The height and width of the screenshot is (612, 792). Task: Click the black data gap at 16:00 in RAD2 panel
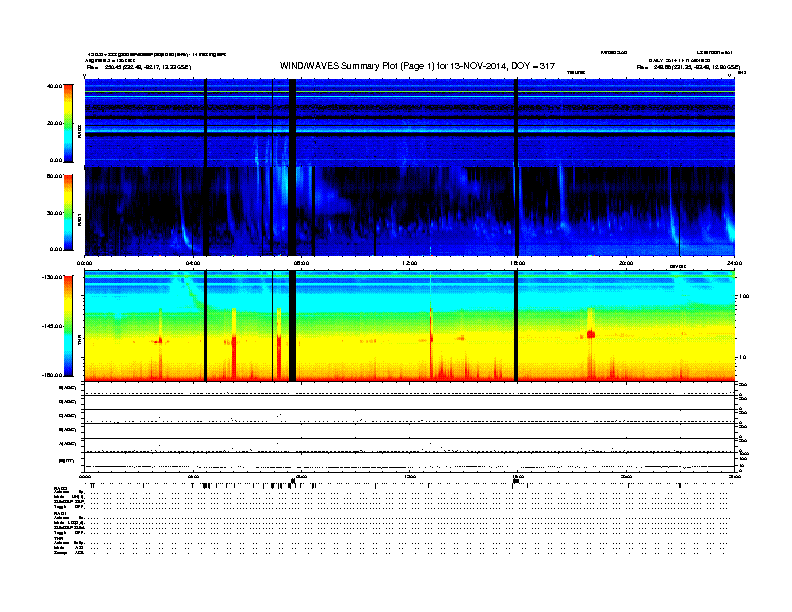(x=516, y=123)
